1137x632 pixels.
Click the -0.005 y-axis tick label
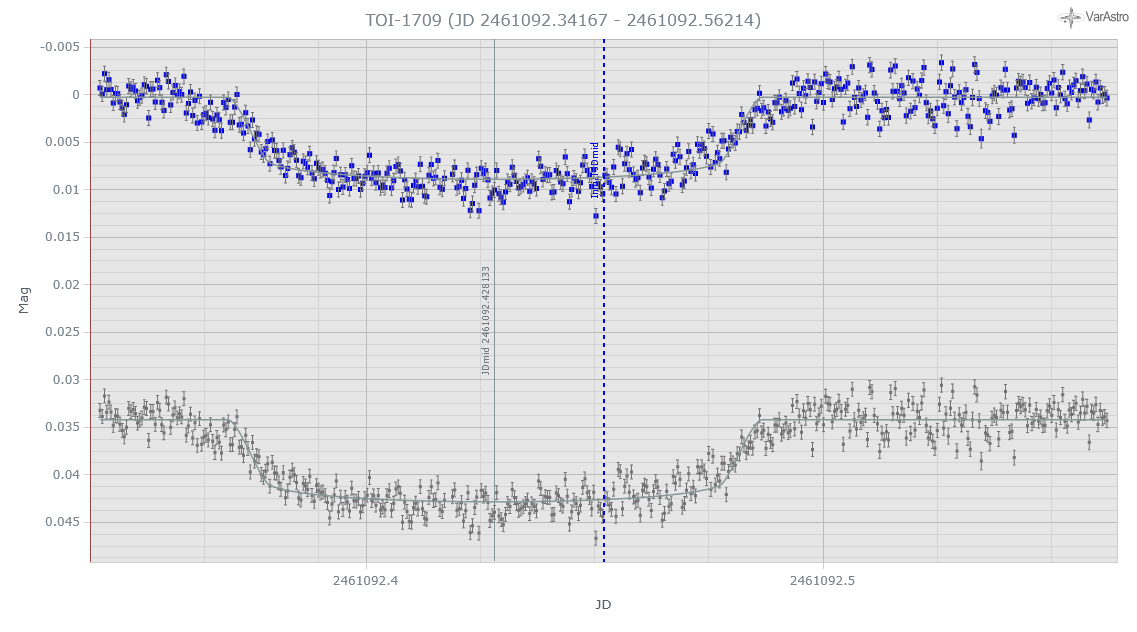[x=59, y=47]
